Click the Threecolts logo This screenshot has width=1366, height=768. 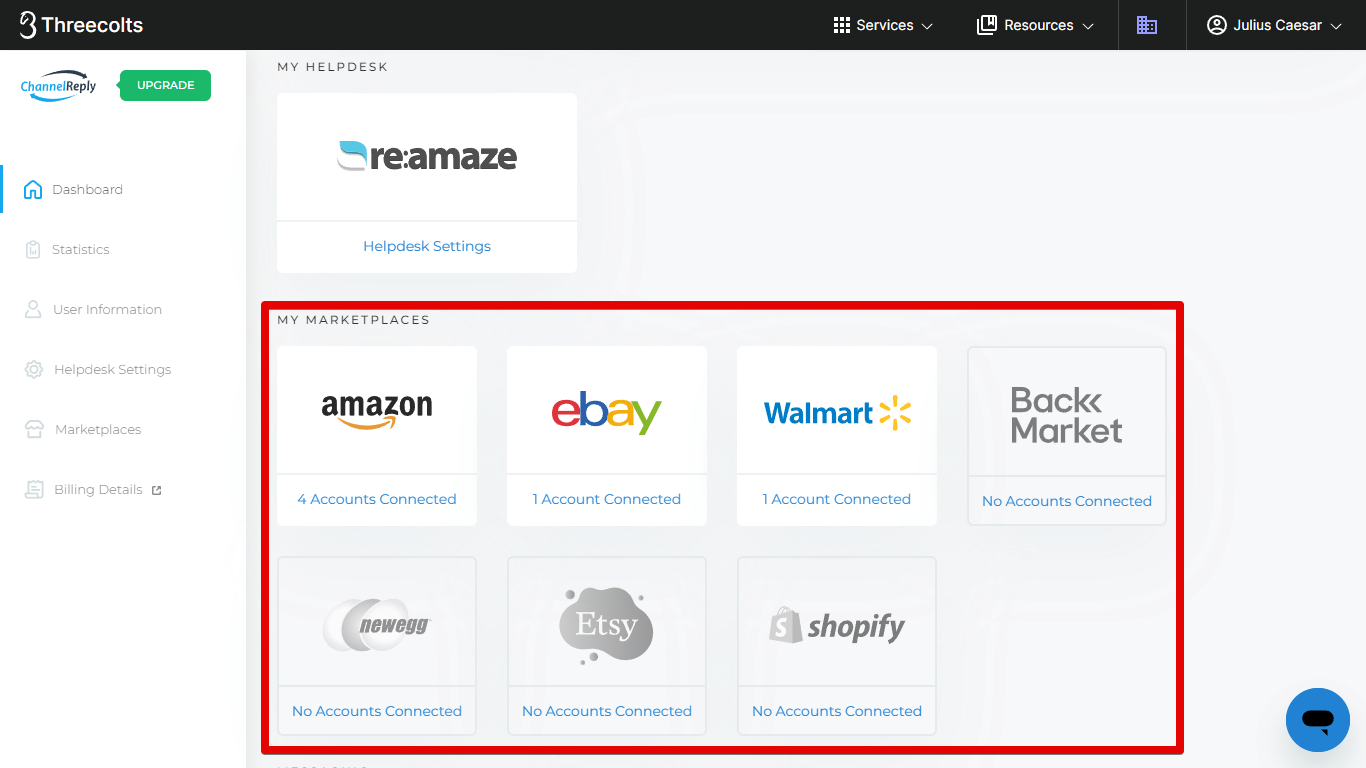coord(81,25)
